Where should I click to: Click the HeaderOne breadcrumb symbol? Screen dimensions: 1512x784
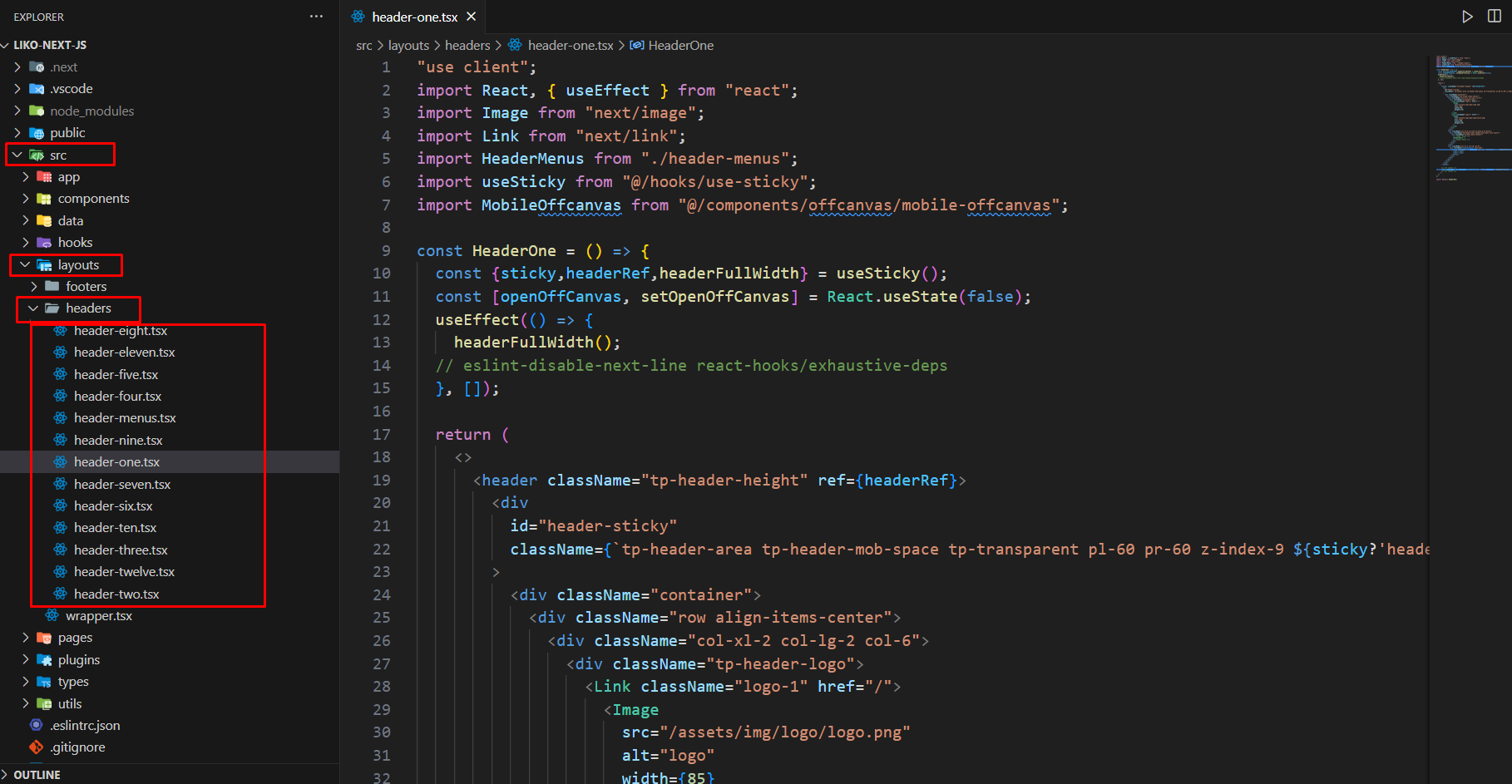tap(679, 46)
